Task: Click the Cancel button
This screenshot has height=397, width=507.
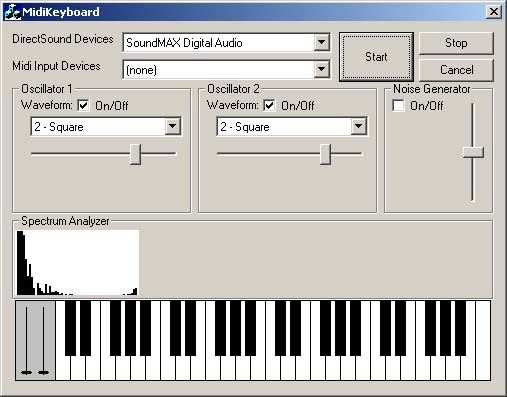Action: click(456, 70)
